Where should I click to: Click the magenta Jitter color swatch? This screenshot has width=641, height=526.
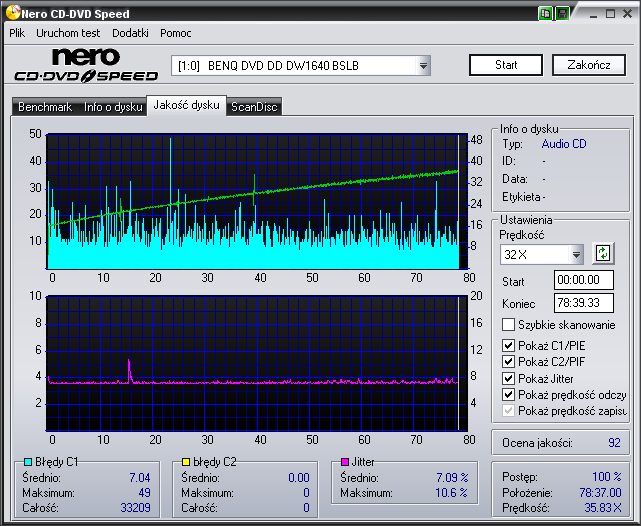345,462
